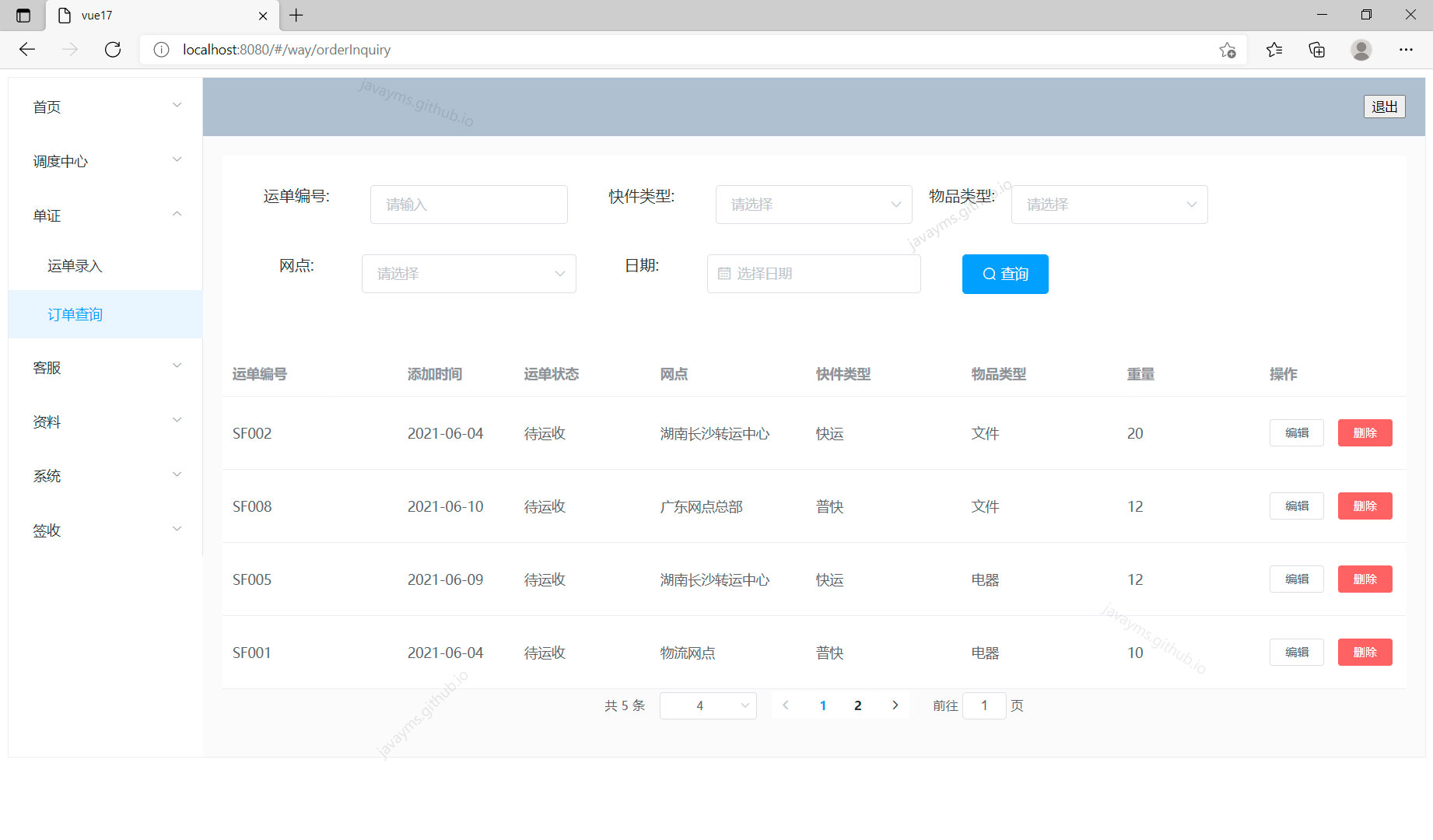This screenshot has height=840, width=1433.
Task: Click the 2021-06-10 date cell
Action: [446, 506]
